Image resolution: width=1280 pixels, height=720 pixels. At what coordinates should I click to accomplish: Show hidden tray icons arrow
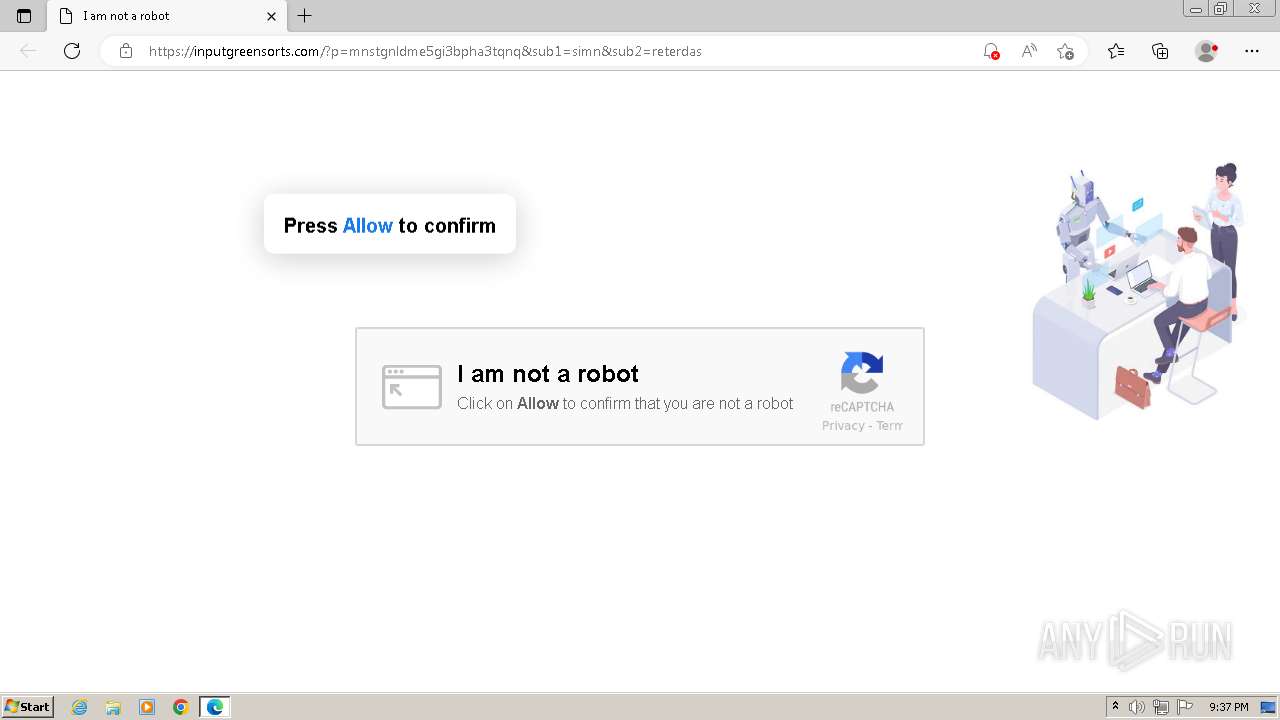(x=1116, y=707)
